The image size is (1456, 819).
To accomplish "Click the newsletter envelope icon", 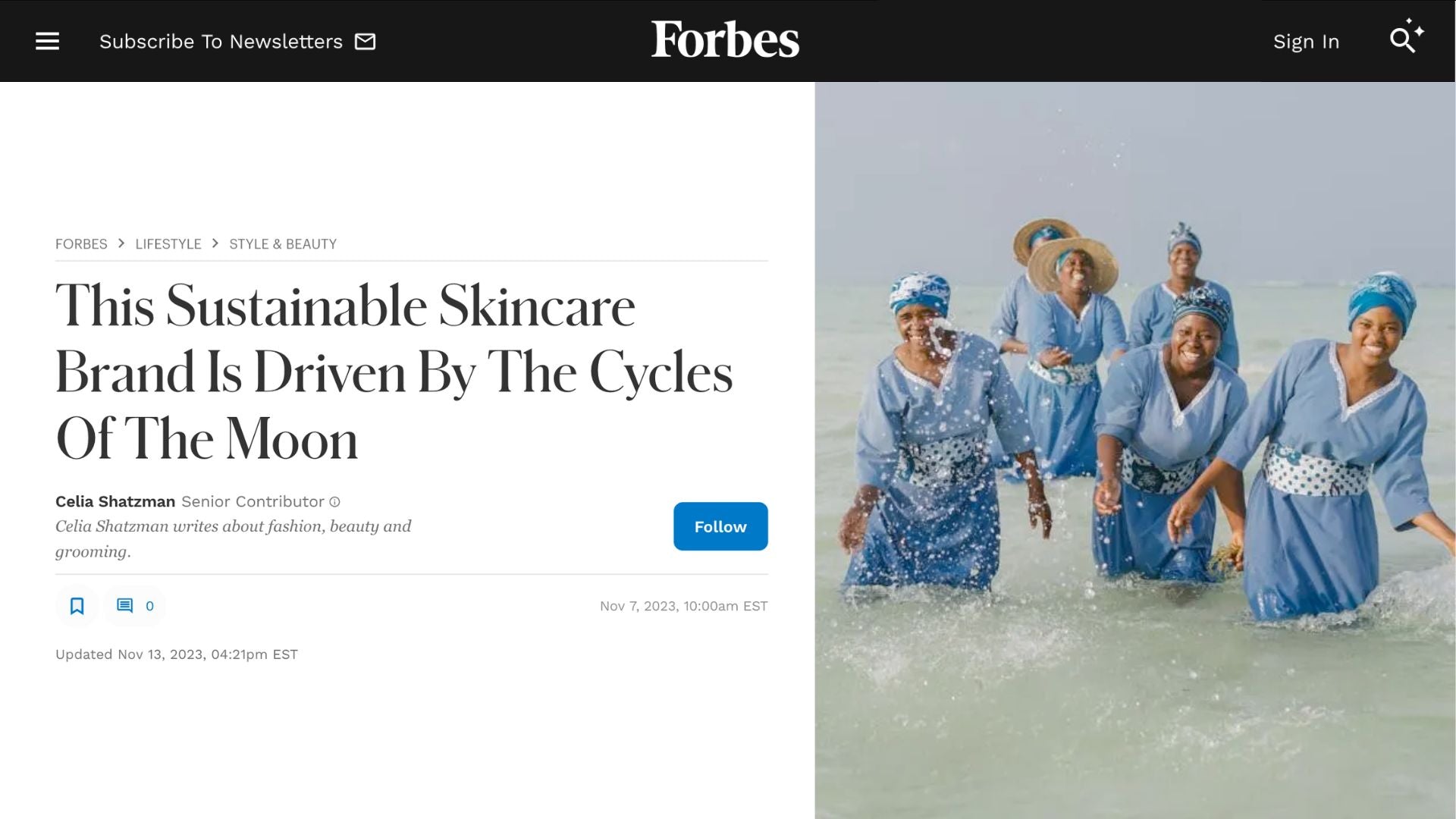I will point(366,41).
